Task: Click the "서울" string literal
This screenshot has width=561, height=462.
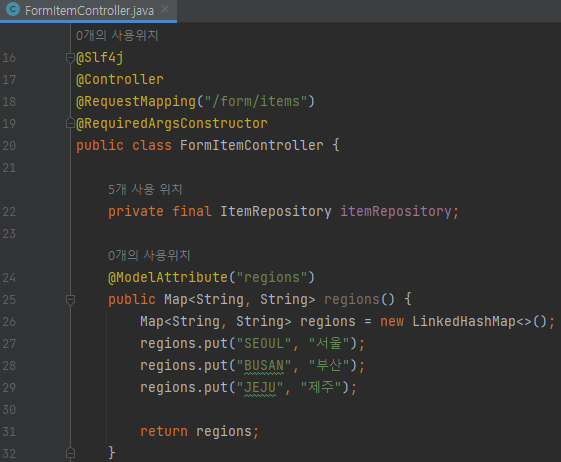Action: point(329,344)
